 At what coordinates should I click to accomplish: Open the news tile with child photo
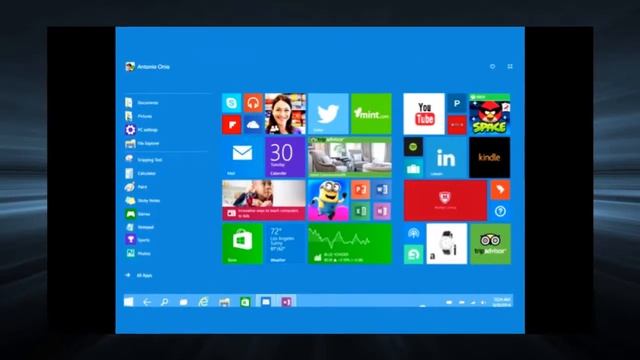pos(264,200)
